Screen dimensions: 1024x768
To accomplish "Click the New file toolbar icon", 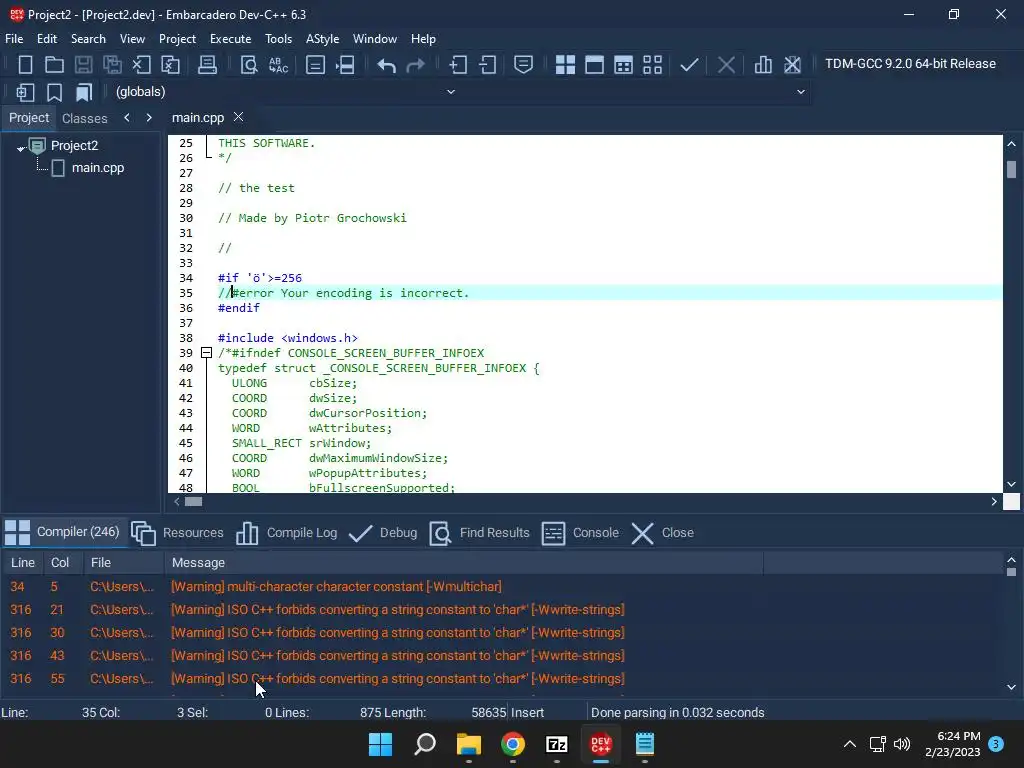I will [25, 65].
